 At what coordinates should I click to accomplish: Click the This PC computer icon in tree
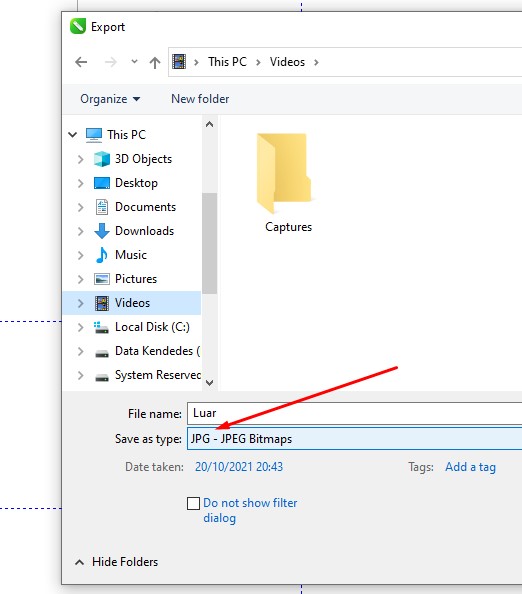tap(94, 135)
